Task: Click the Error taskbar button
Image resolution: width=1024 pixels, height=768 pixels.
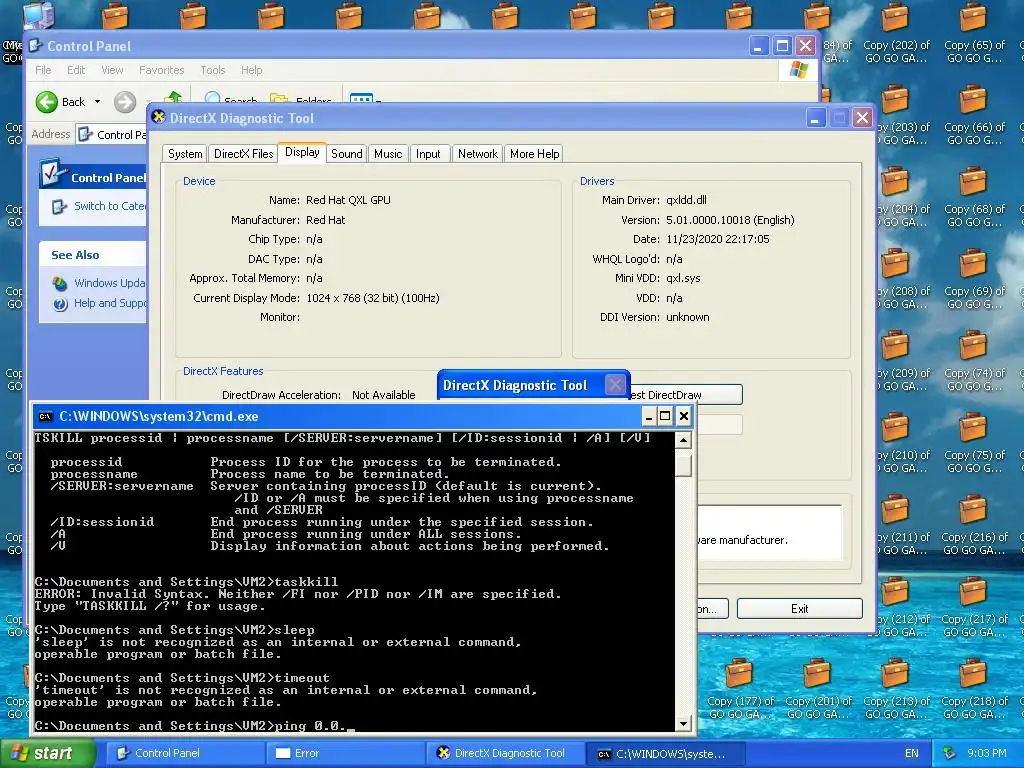Action: coord(345,753)
